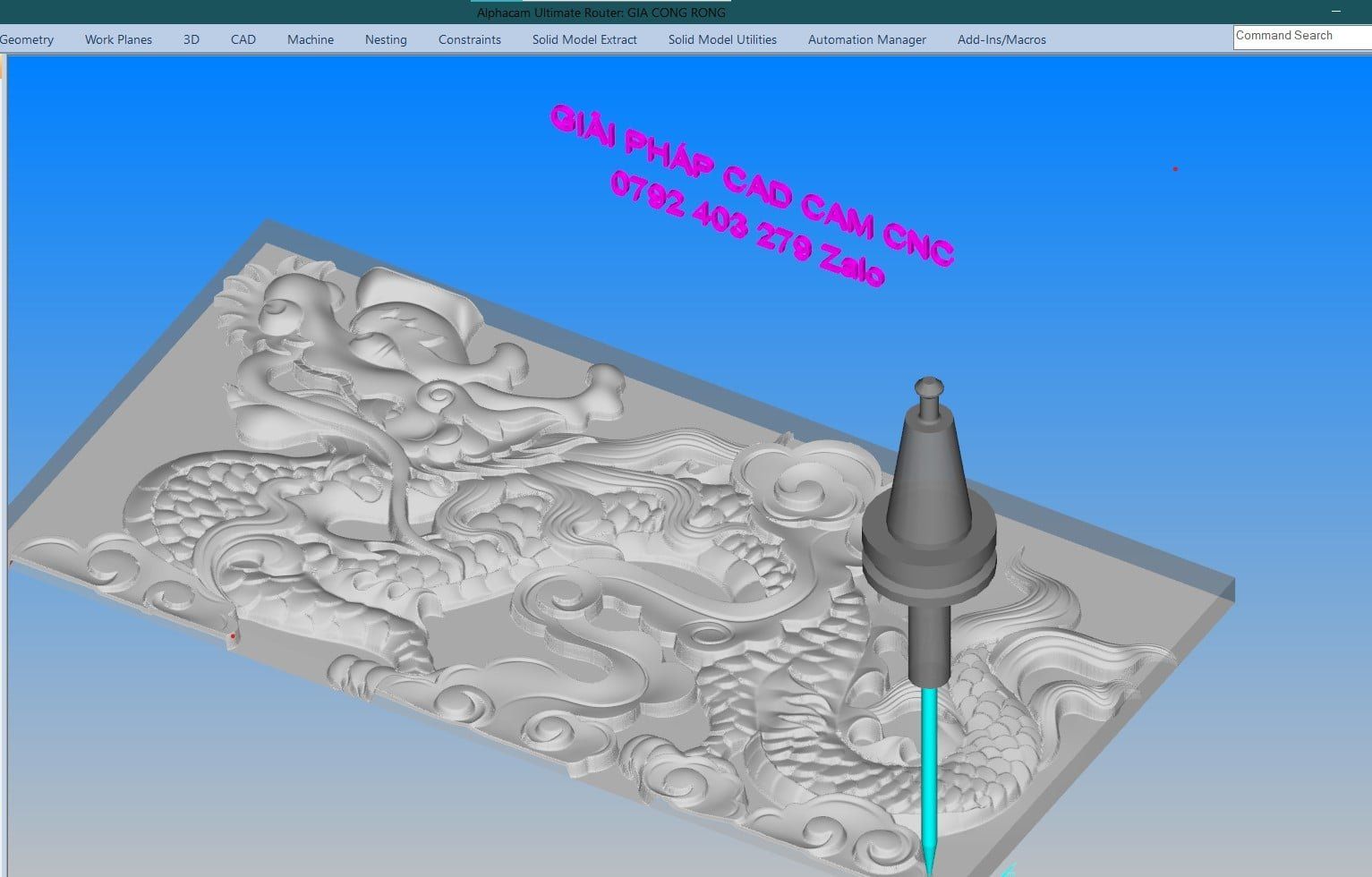The height and width of the screenshot is (877, 1372).
Task: Switch to the Work Planes tab
Action: (118, 39)
